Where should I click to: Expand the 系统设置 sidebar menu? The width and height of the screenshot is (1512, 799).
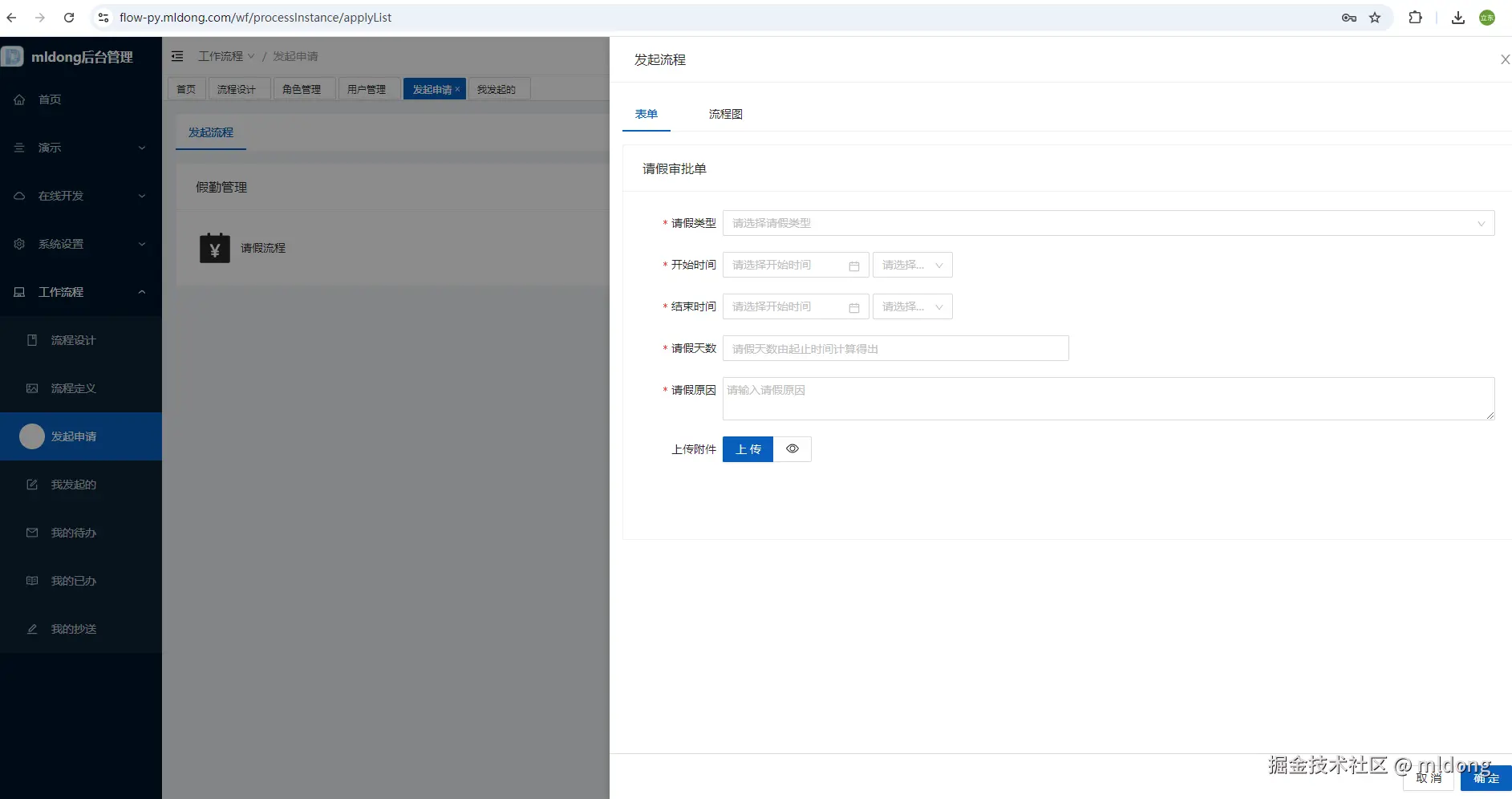click(x=81, y=244)
